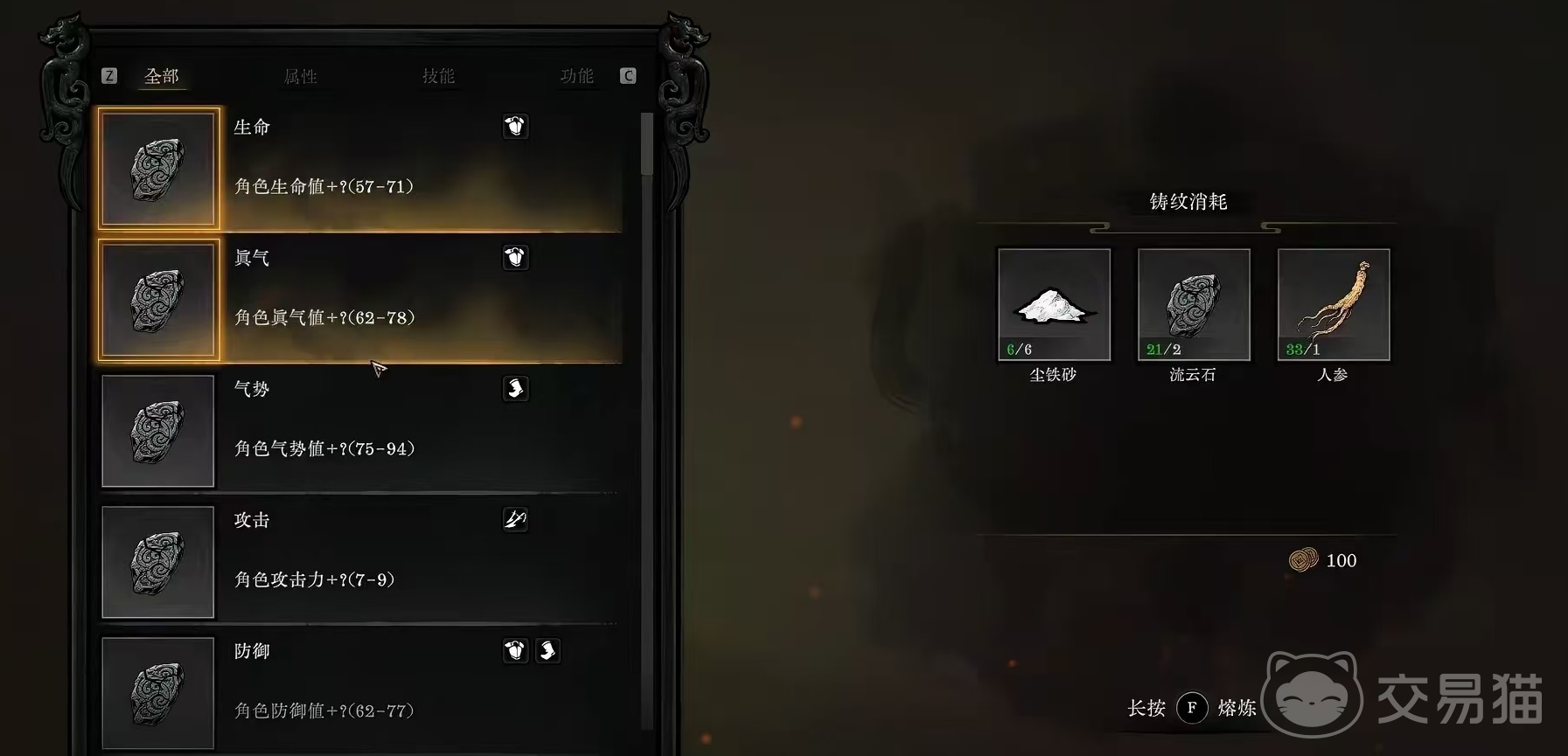This screenshot has height=756, width=1568.
Task: Click the 人参 ginseng material slot
Action: click(x=1334, y=304)
